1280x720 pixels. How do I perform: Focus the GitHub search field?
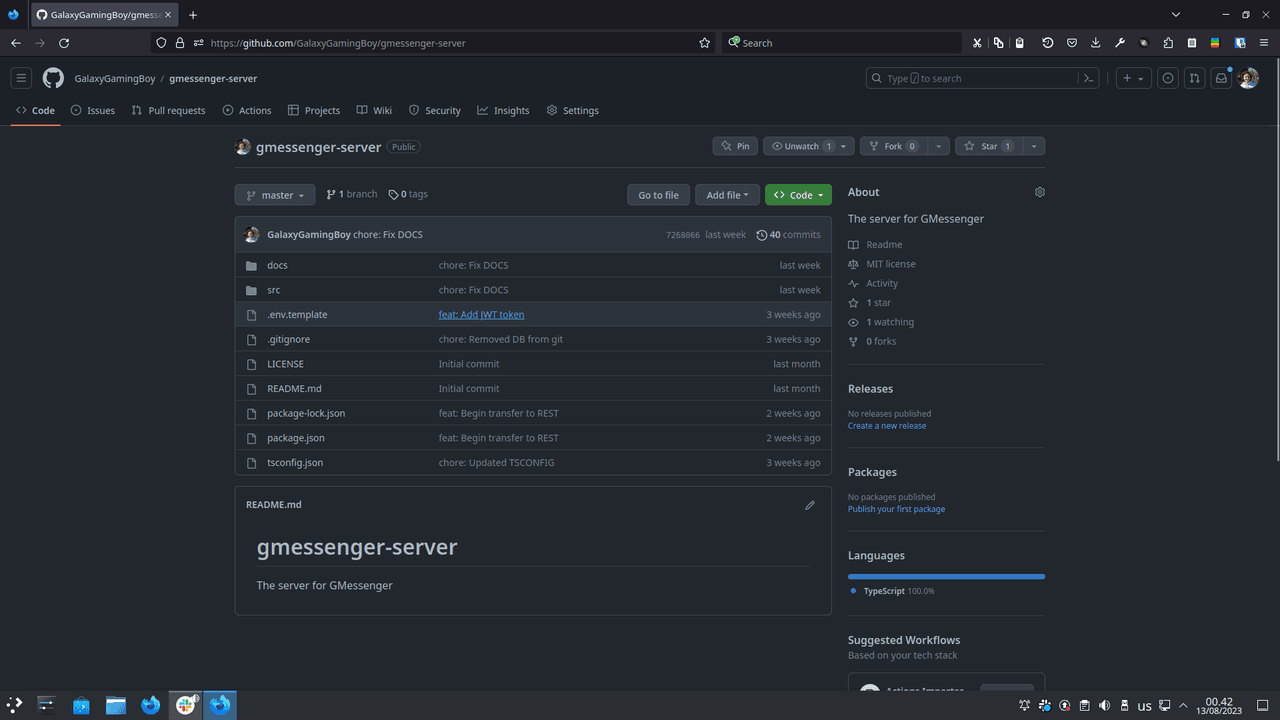[x=970, y=78]
